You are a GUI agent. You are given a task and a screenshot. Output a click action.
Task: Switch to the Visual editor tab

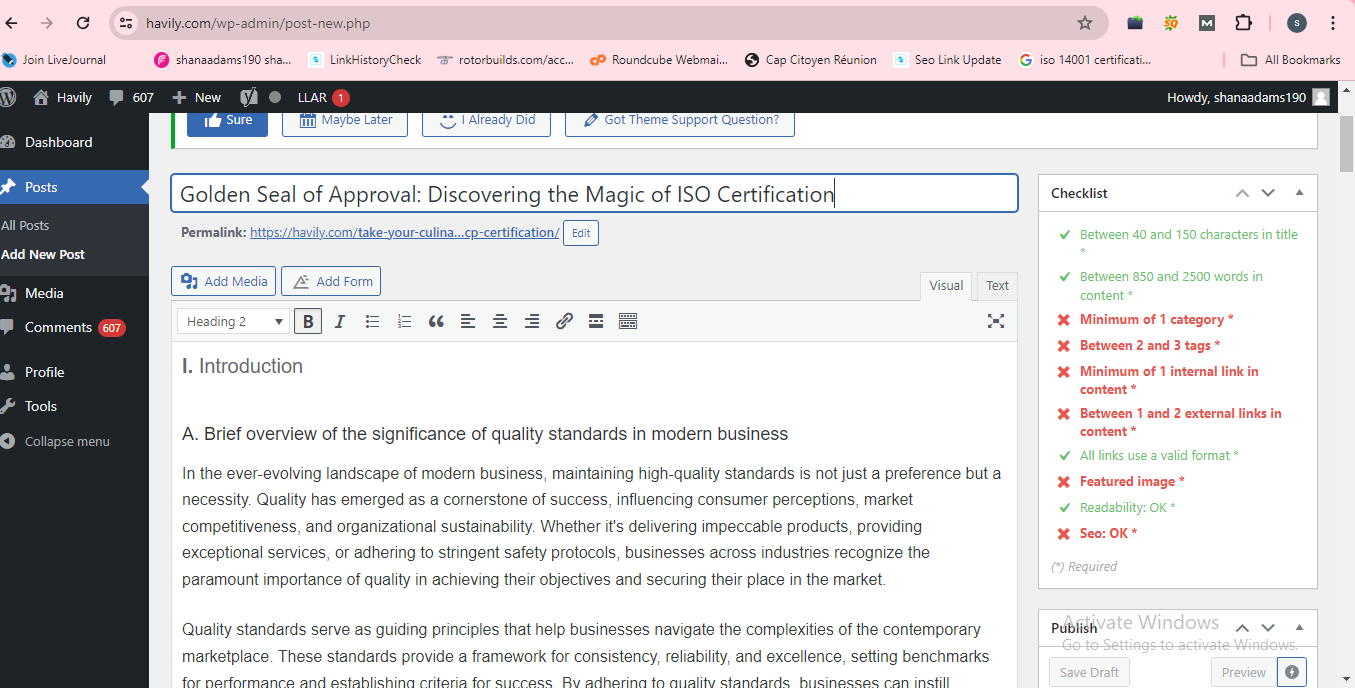click(946, 285)
